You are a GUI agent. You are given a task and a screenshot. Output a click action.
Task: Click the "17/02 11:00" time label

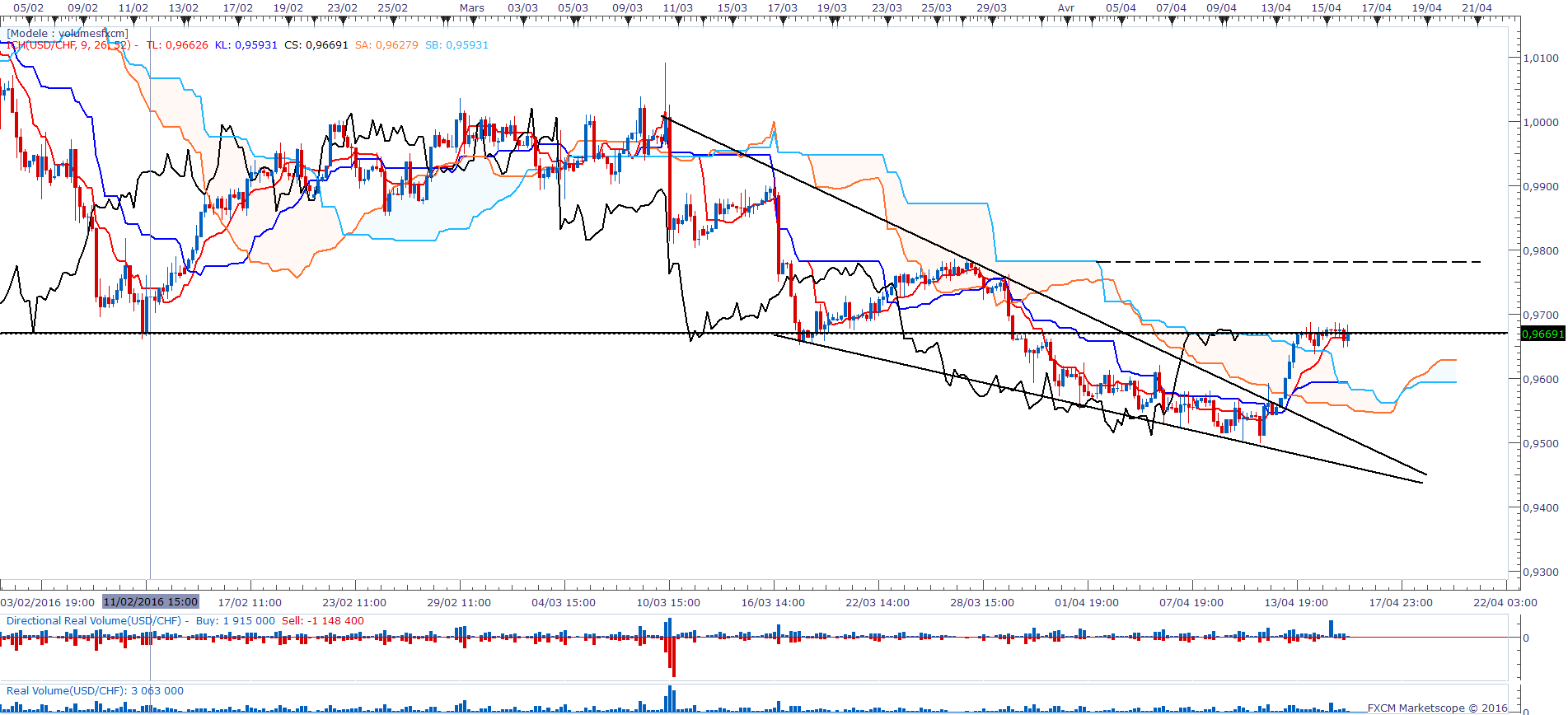tap(250, 603)
